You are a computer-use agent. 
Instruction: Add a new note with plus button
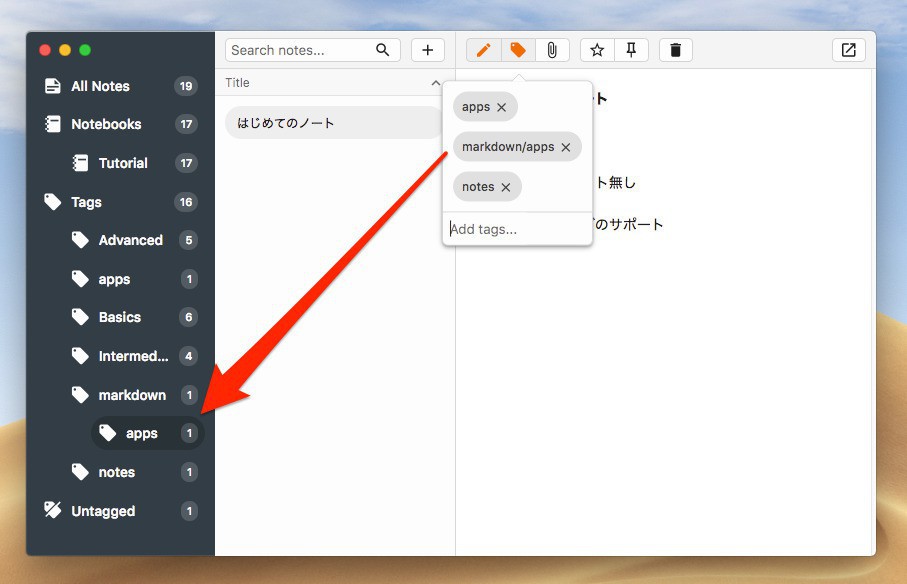pos(428,50)
